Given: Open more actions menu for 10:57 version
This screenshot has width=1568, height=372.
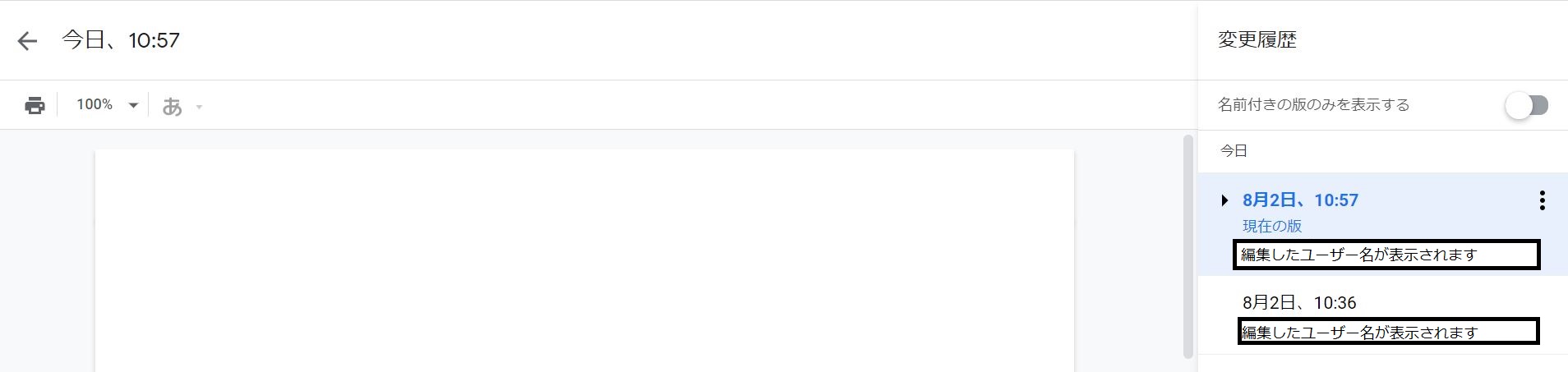Looking at the screenshot, I should tap(1542, 200).
